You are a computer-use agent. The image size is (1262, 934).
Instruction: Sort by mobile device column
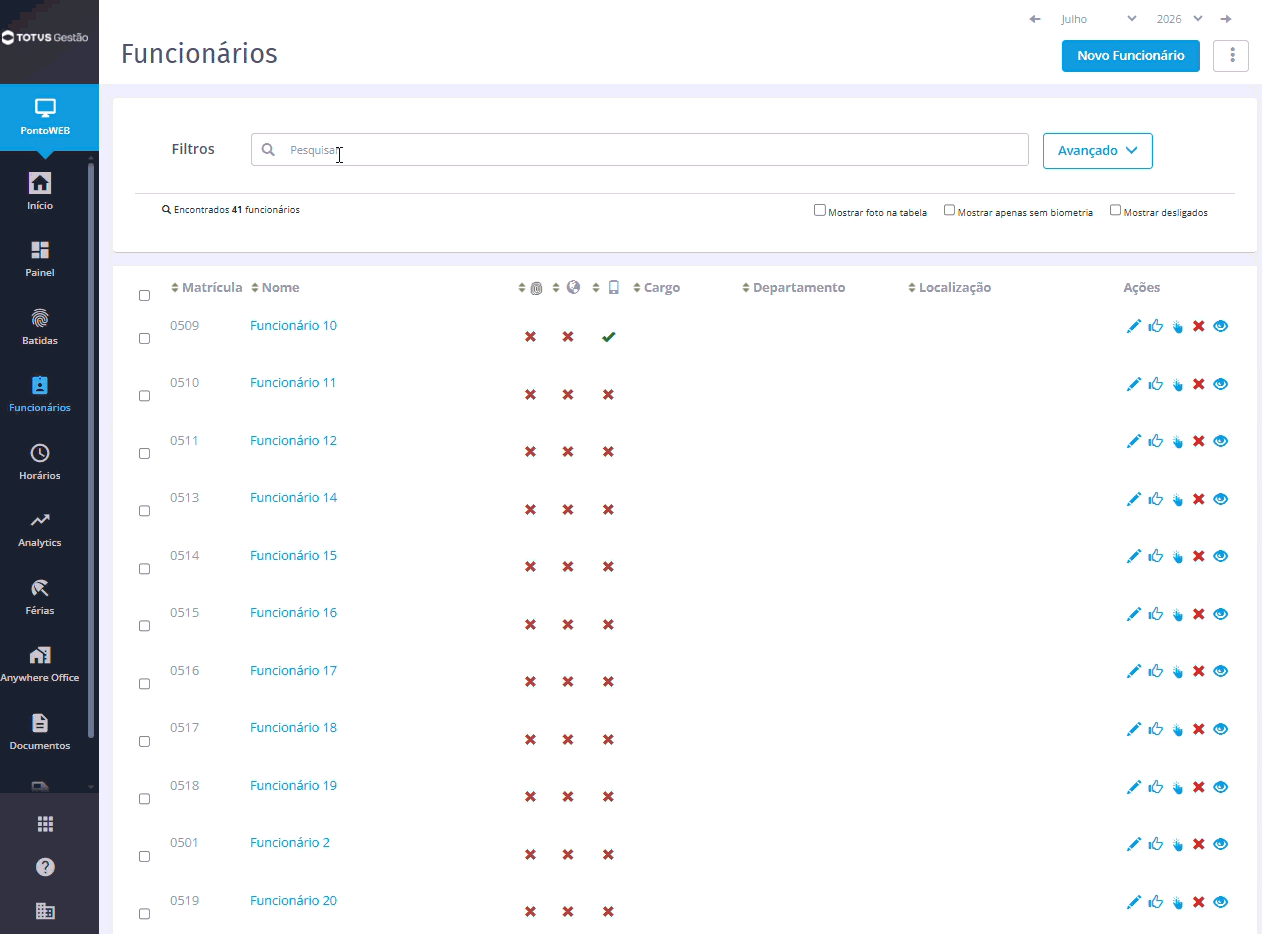[606, 288]
